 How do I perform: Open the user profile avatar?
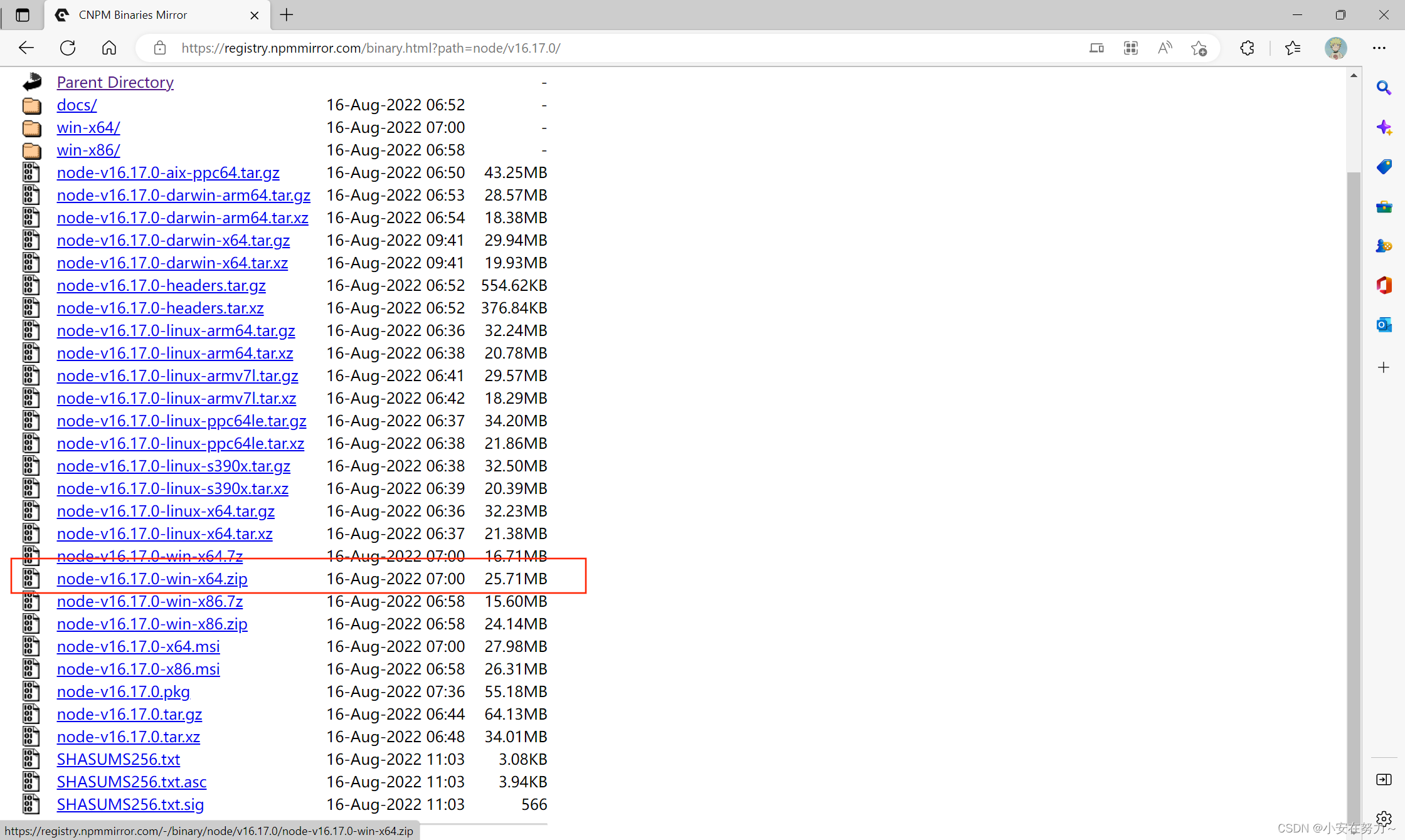[x=1336, y=48]
